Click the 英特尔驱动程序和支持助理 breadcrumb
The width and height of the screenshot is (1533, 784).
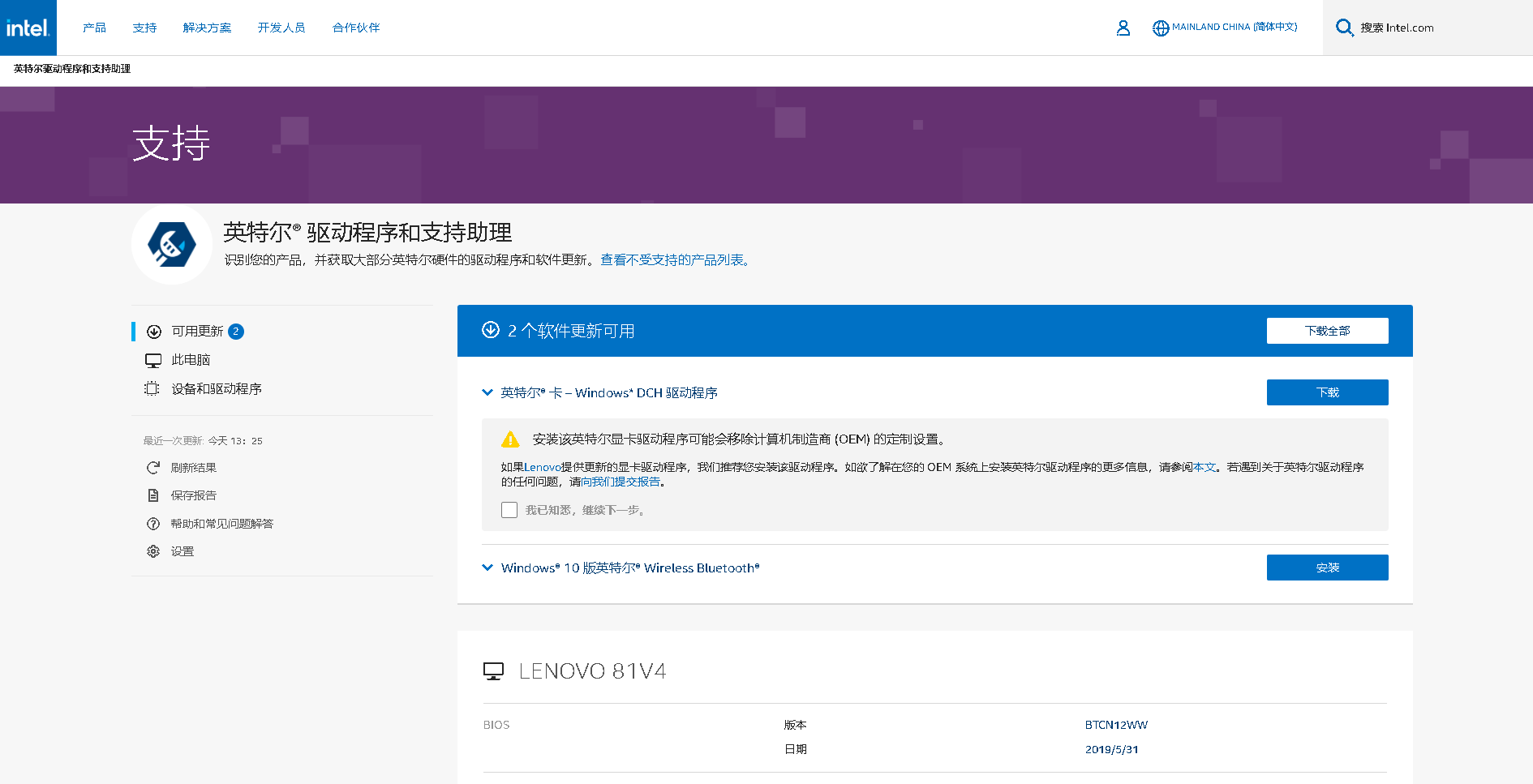[x=72, y=69]
